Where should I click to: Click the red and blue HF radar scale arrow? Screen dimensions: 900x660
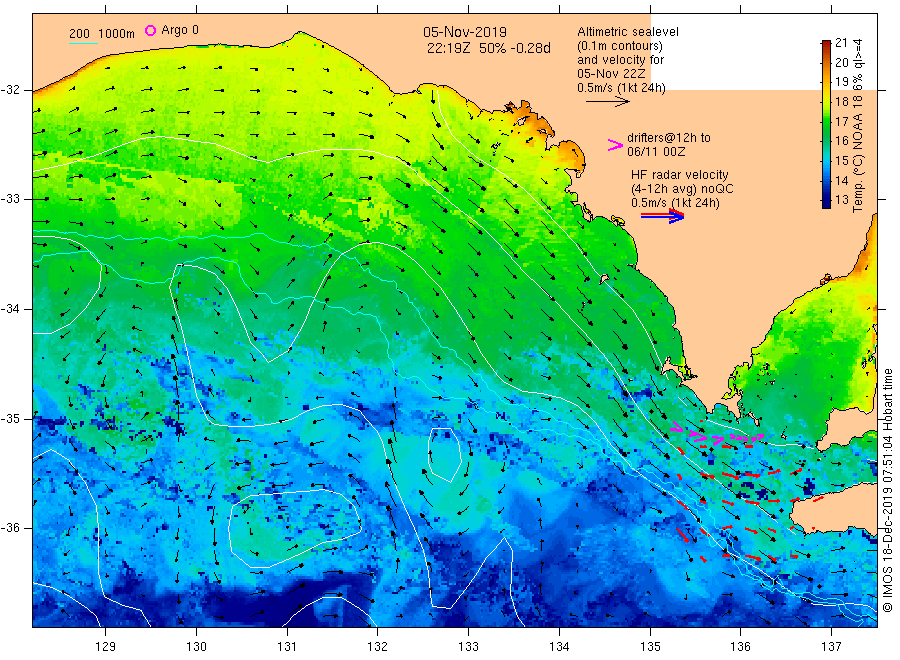click(663, 216)
